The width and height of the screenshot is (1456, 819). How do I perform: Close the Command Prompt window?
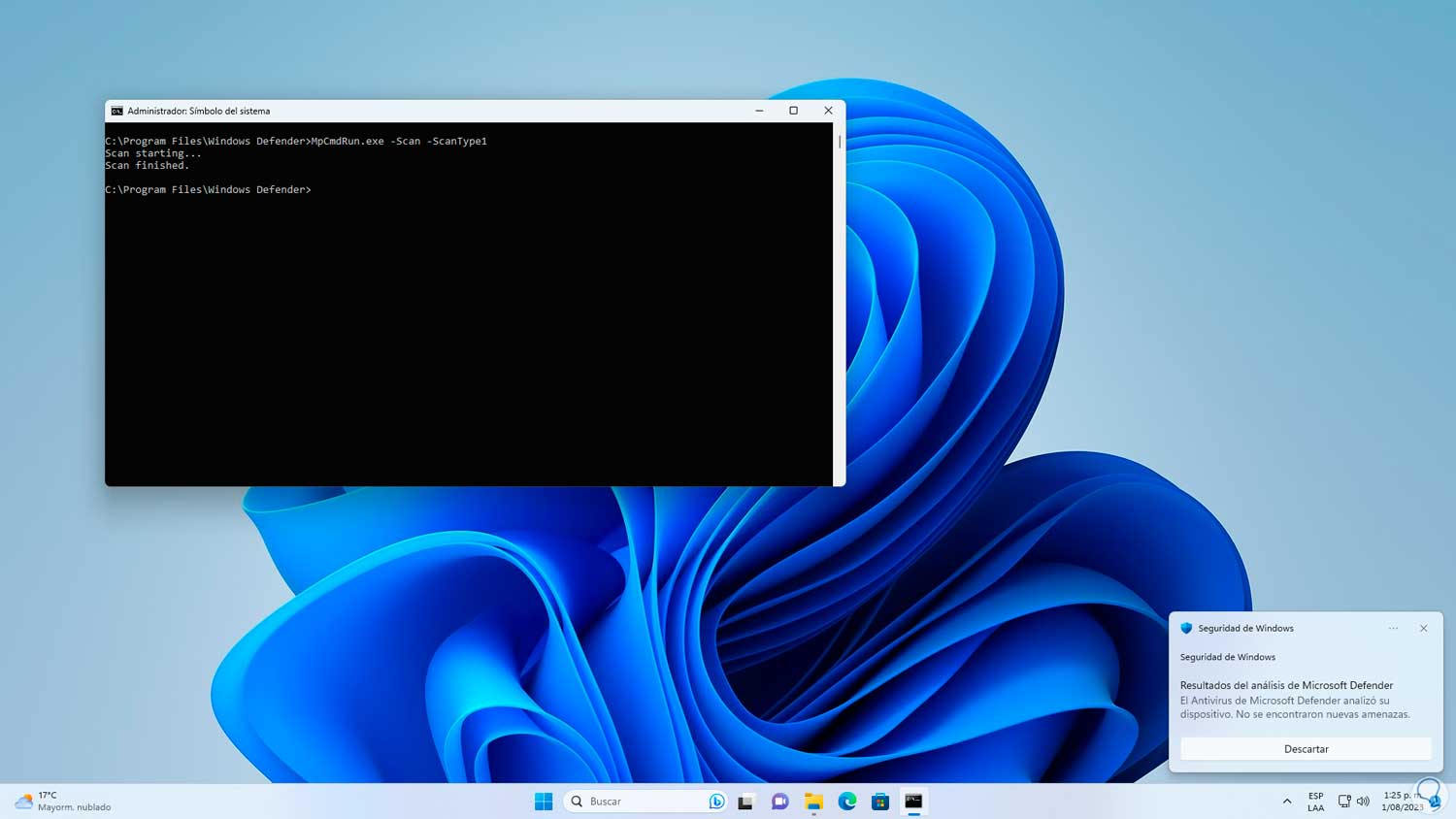(828, 111)
